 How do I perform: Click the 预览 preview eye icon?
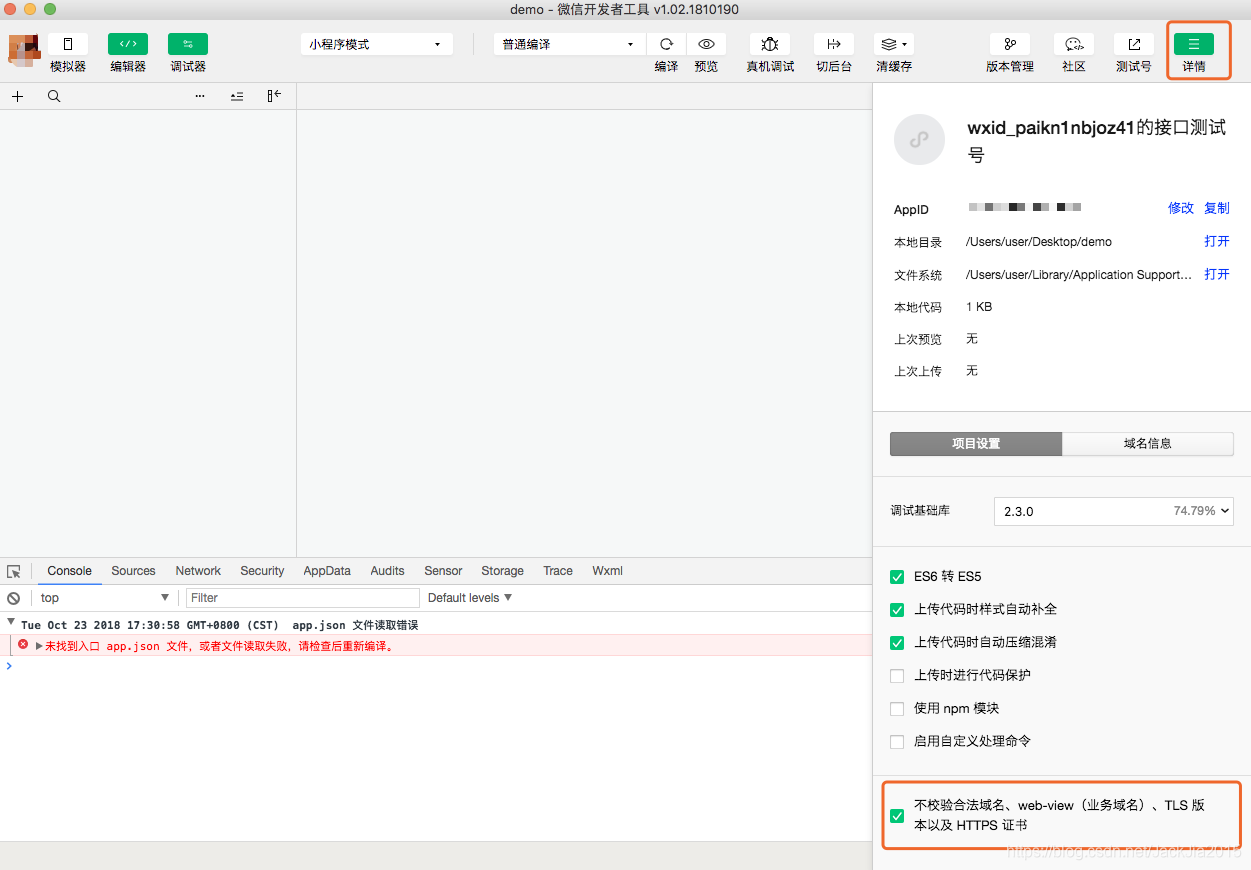[706, 44]
